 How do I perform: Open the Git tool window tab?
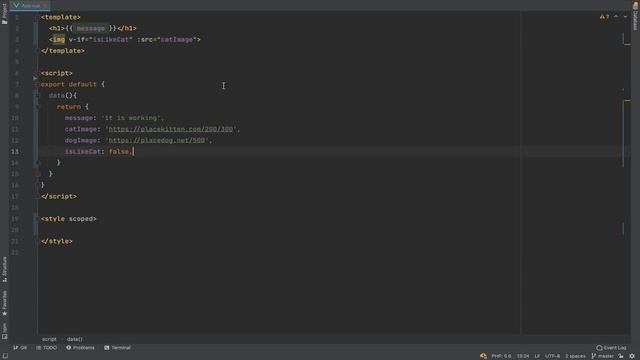tap(20, 348)
